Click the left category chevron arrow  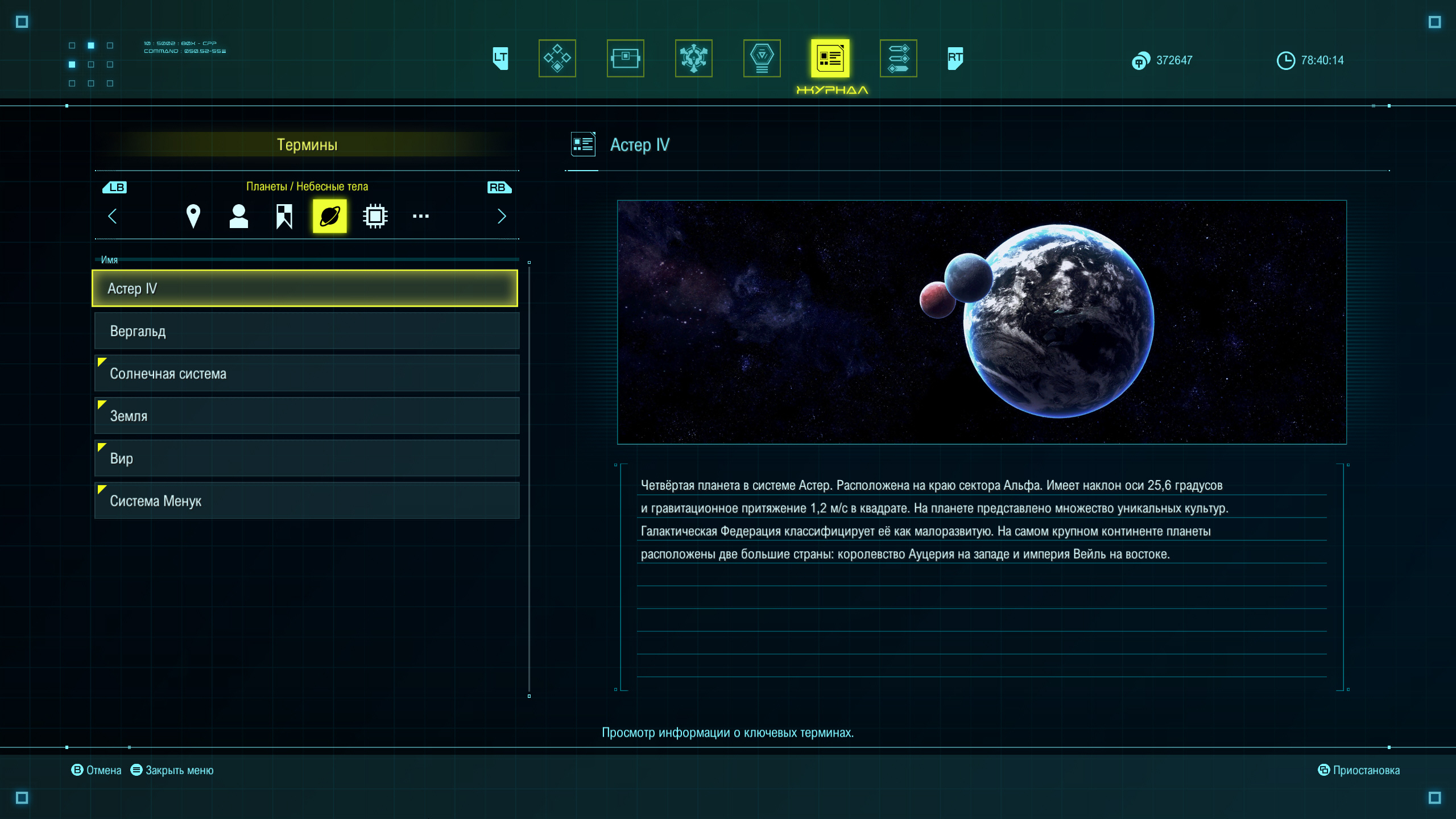(113, 216)
